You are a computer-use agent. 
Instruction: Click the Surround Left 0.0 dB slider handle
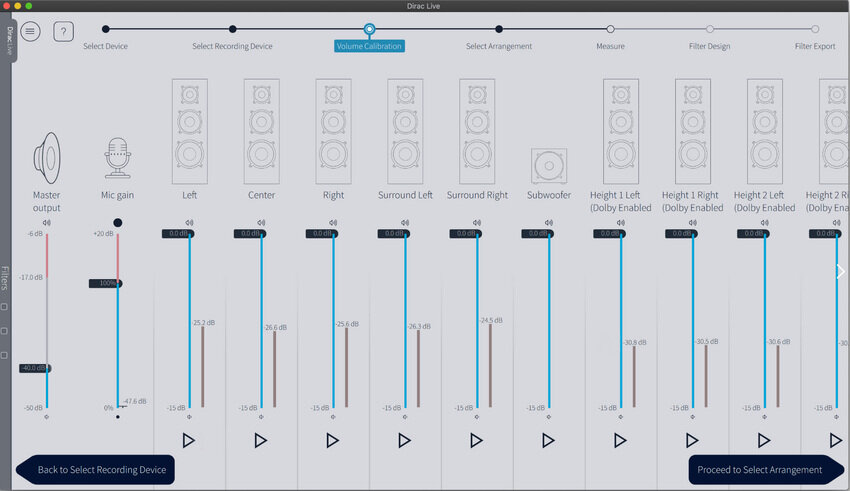(x=394, y=234)
